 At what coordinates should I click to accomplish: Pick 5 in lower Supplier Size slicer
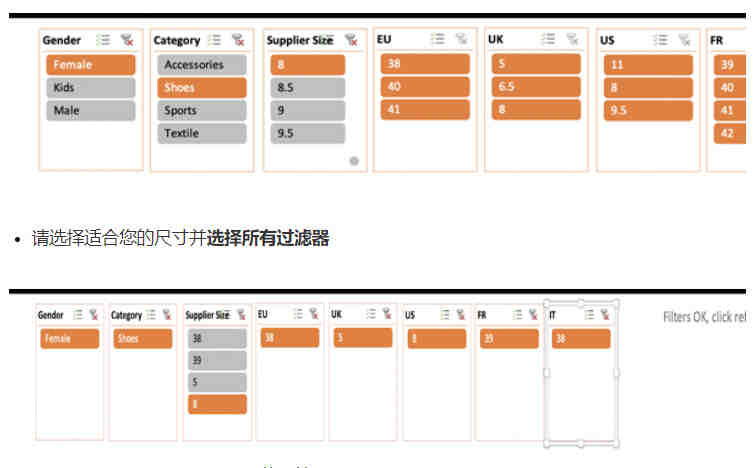217,382
